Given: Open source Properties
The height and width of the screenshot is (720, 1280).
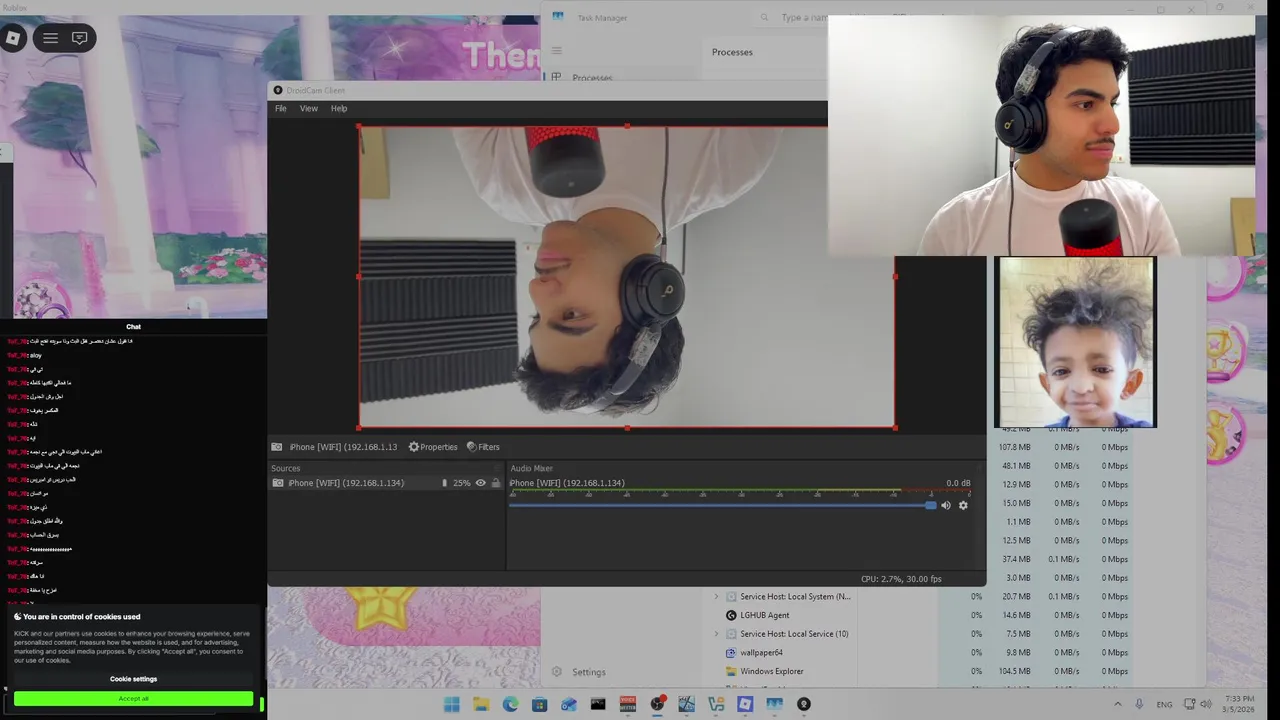Looking at the screenshot, I should [x=433, y=447].
